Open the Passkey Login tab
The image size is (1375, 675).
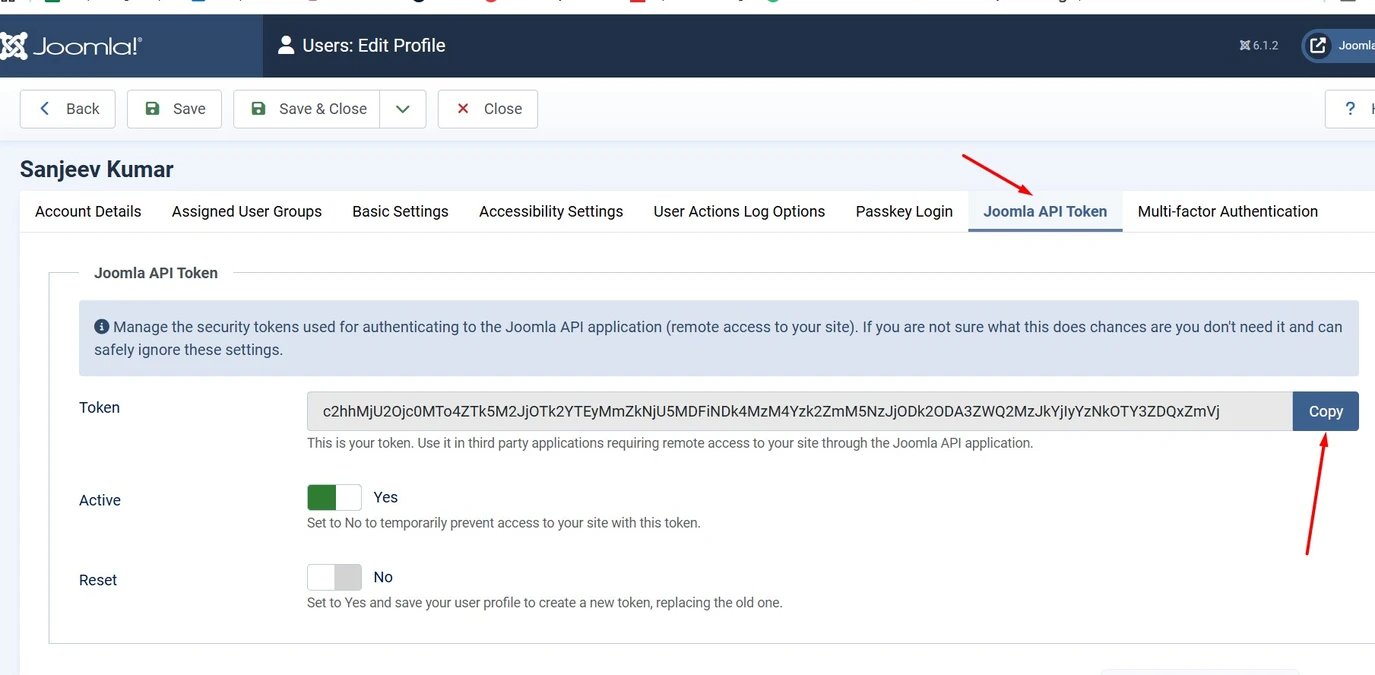[x=904, y=212]
